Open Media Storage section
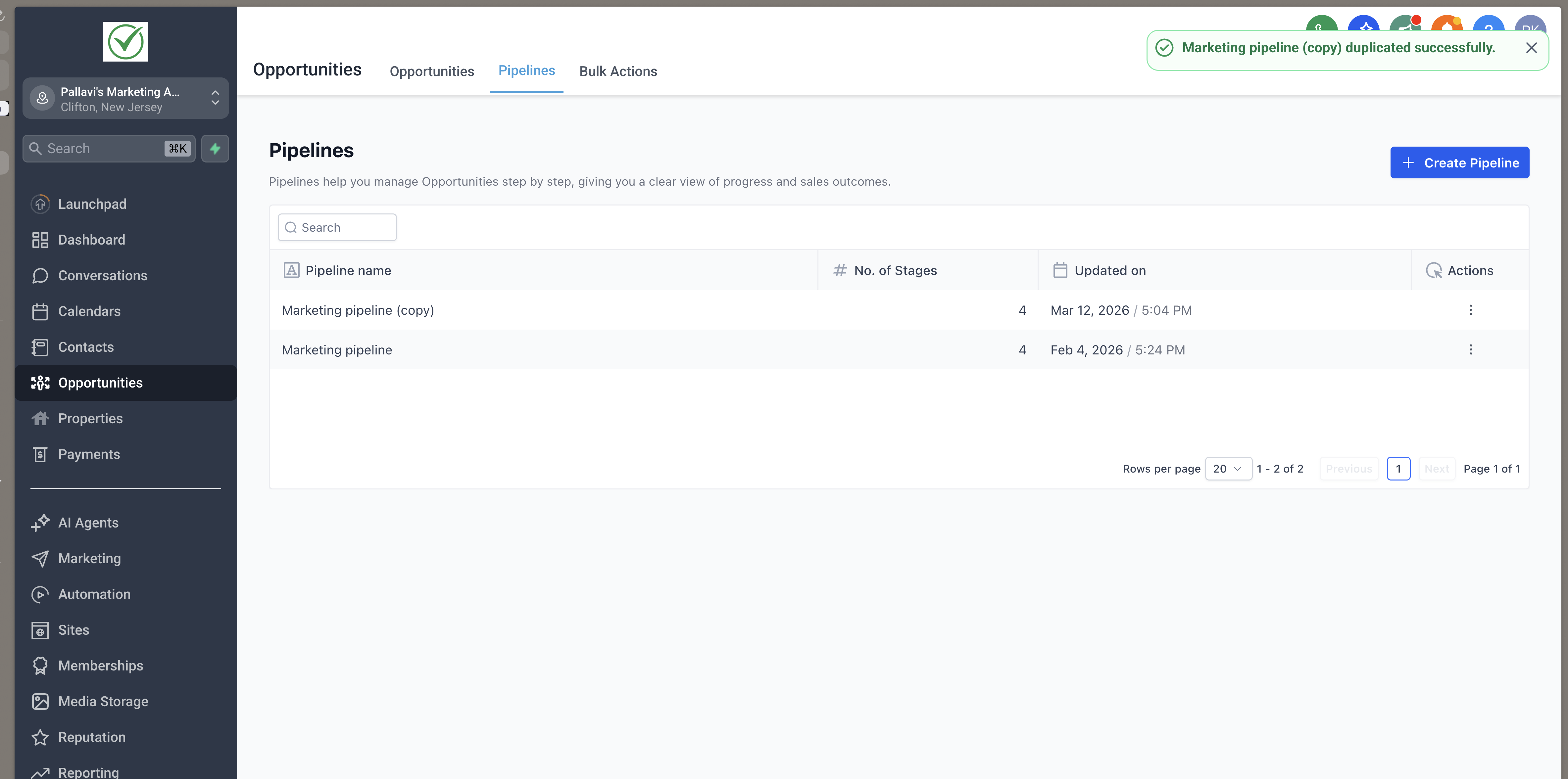Image resolution: width=1568 pixels, height=779 pixels. pyautogui.click(x=103, y=701)
